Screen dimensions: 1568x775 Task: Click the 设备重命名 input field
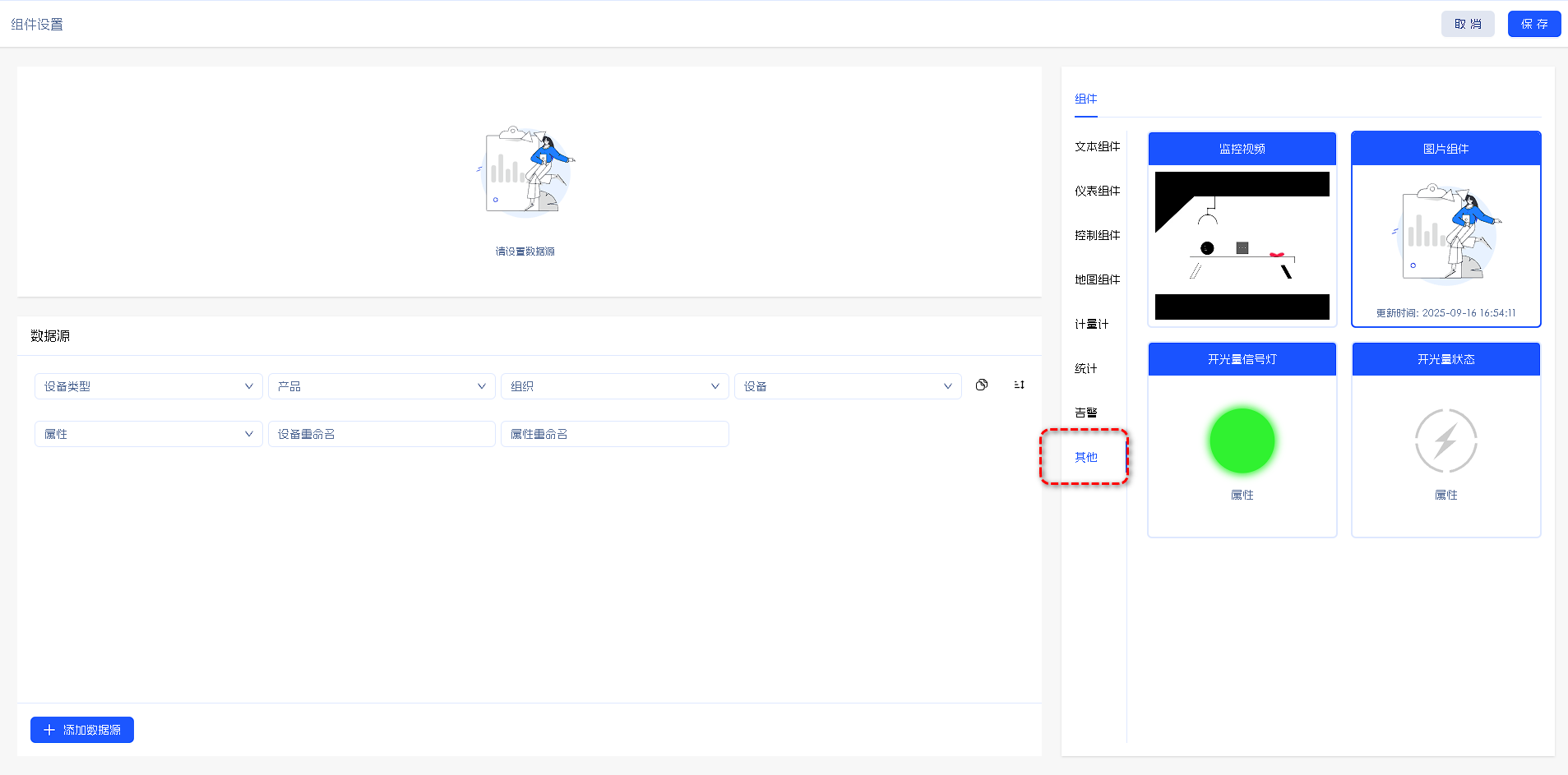382,434
